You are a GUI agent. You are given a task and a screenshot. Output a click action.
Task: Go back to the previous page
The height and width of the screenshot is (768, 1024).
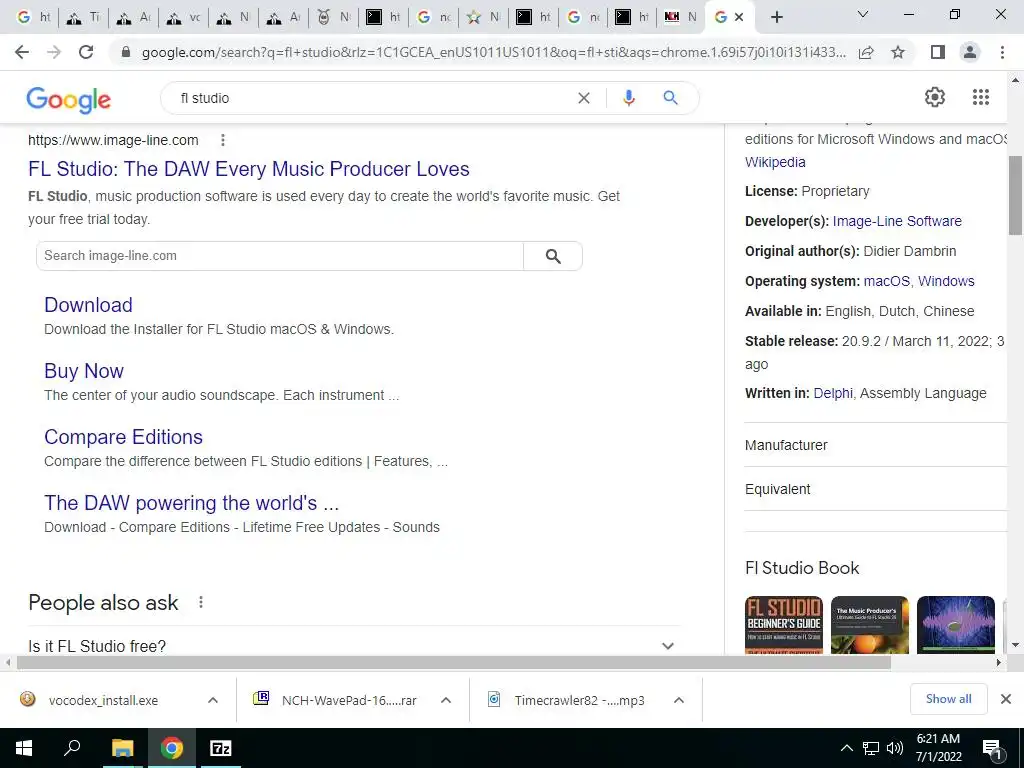[x=22, y=52]
